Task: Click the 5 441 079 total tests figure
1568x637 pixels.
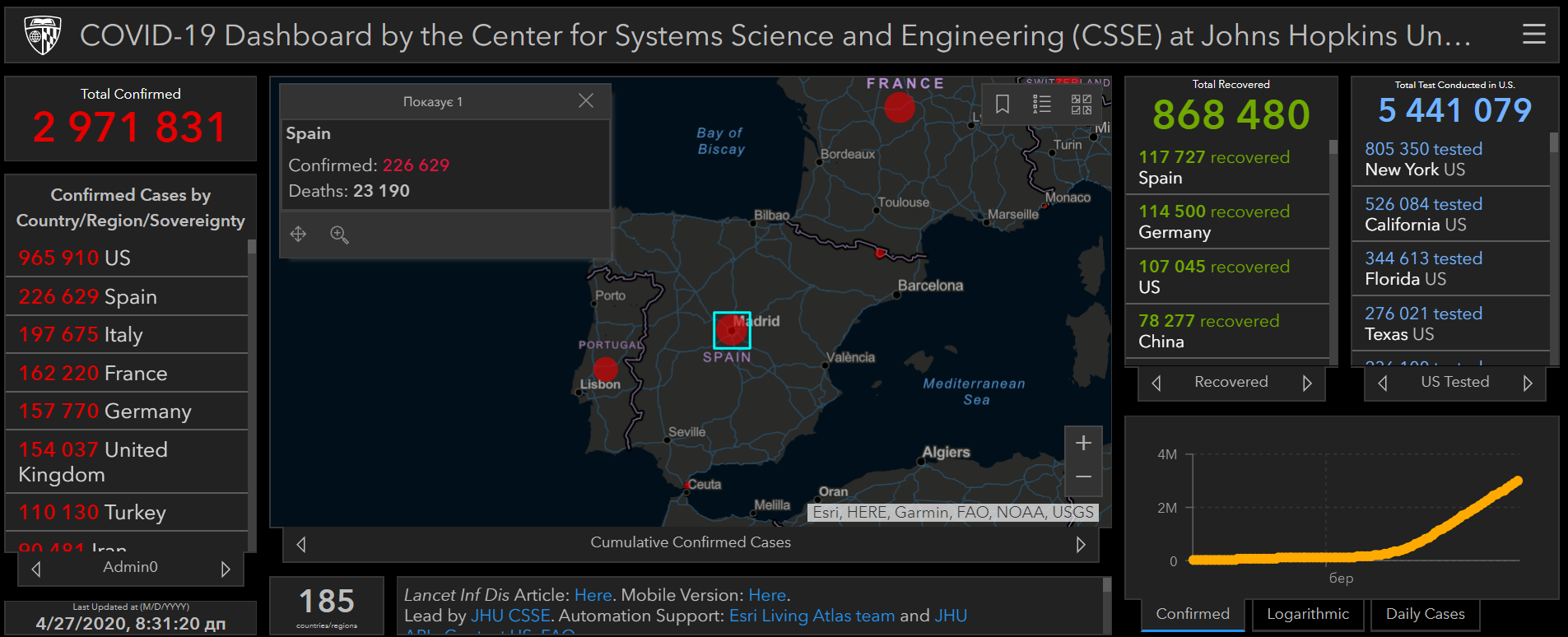Action: (1454, 110)
